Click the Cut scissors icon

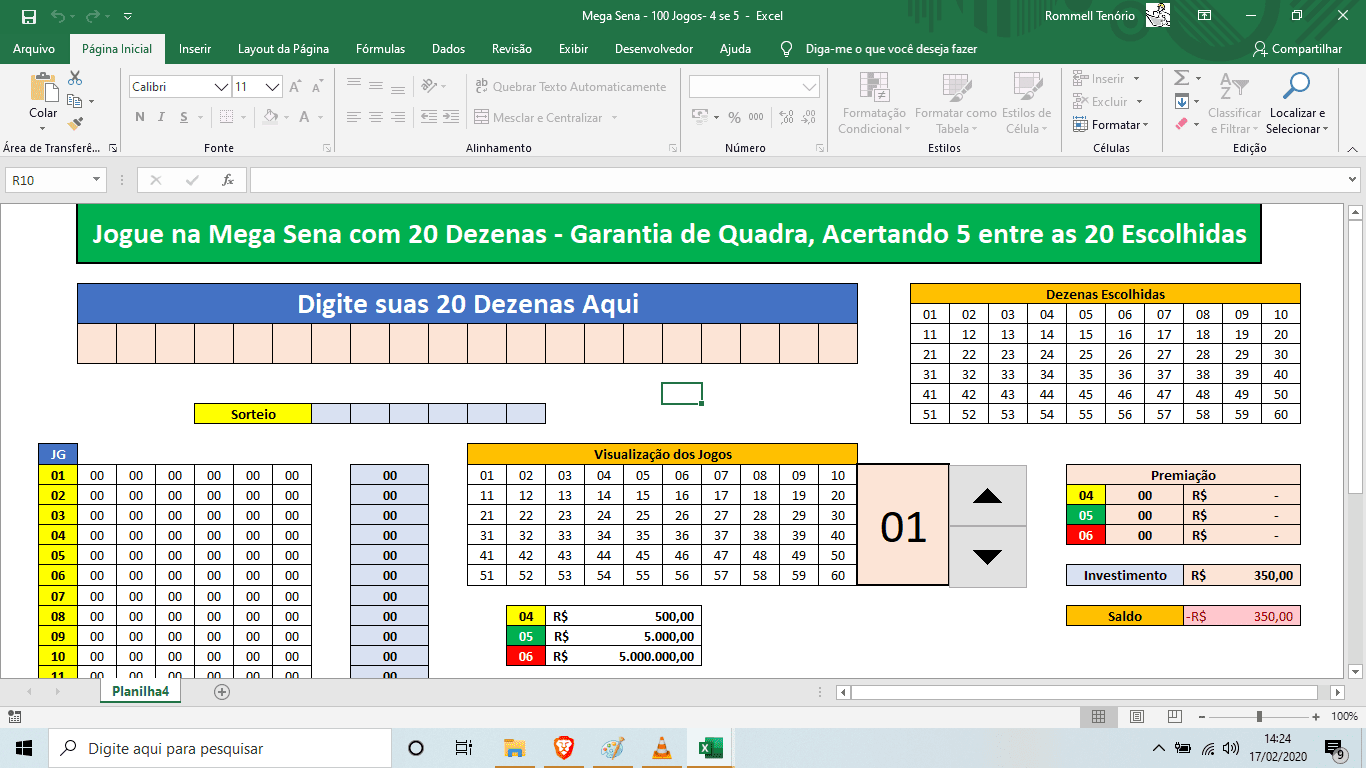[x=75, y=78]
